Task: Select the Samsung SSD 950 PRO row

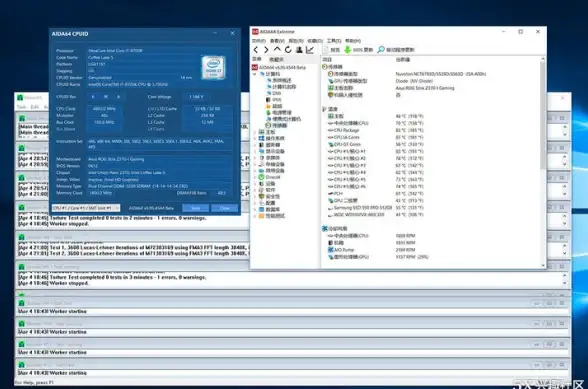Action: [x=375, y=207]
